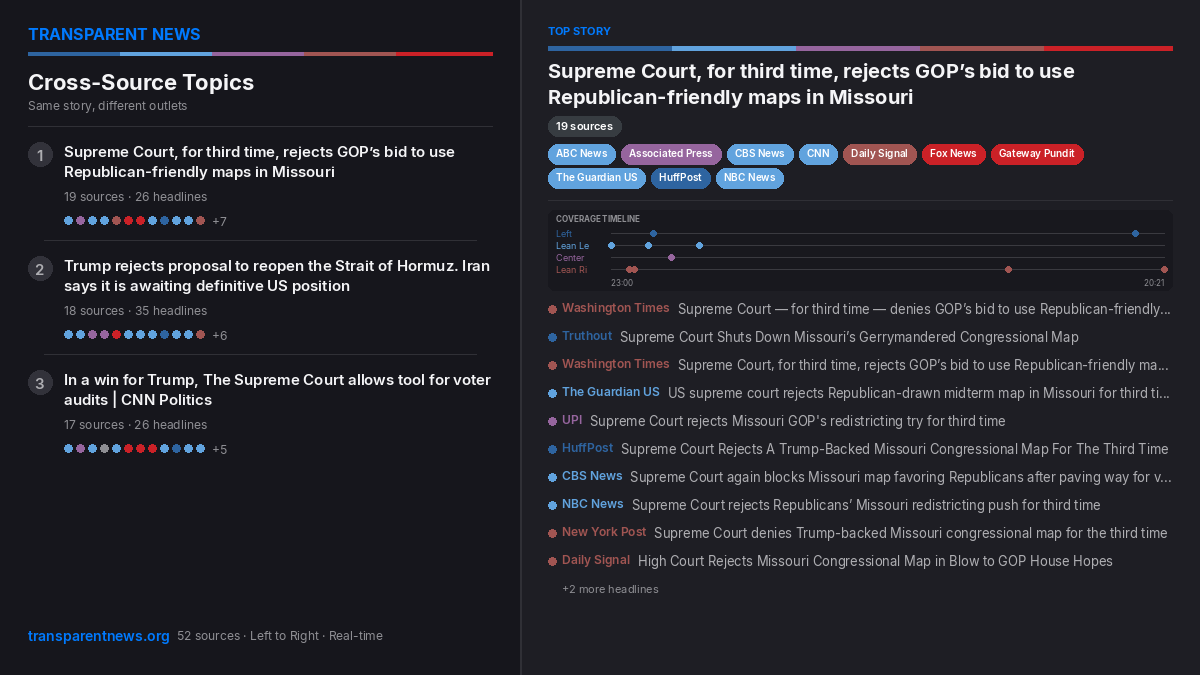Select the ABC News source chip
The width and height of the screenshot is (1200, 675).
coord(581,154)
